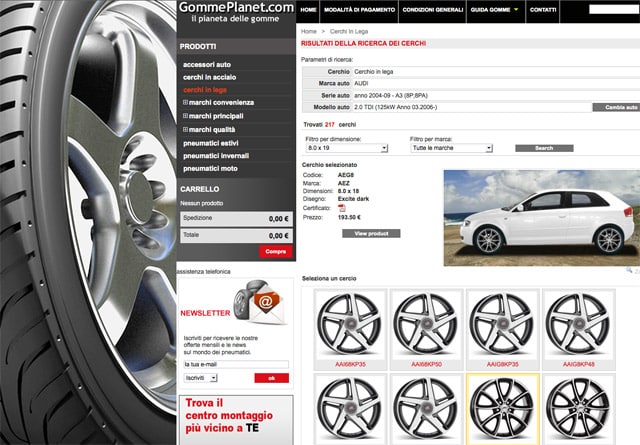This screenshot has height=445, width=640.
Task: Open Filtro per marca dropdown
Action: pyautogui.click(x=451, y=148)
